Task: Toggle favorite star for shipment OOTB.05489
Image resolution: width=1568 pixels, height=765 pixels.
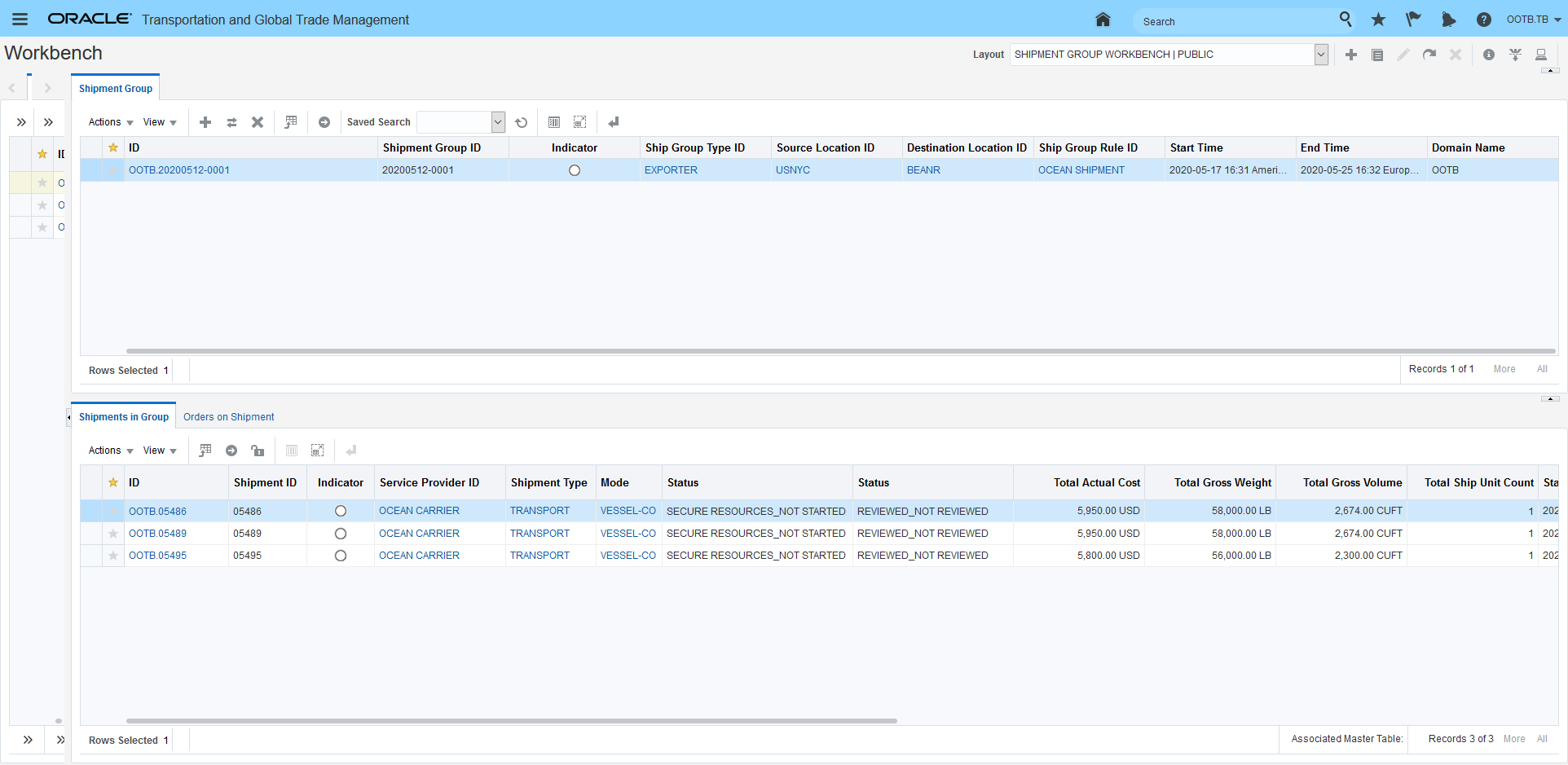Action: coord(113,534)
